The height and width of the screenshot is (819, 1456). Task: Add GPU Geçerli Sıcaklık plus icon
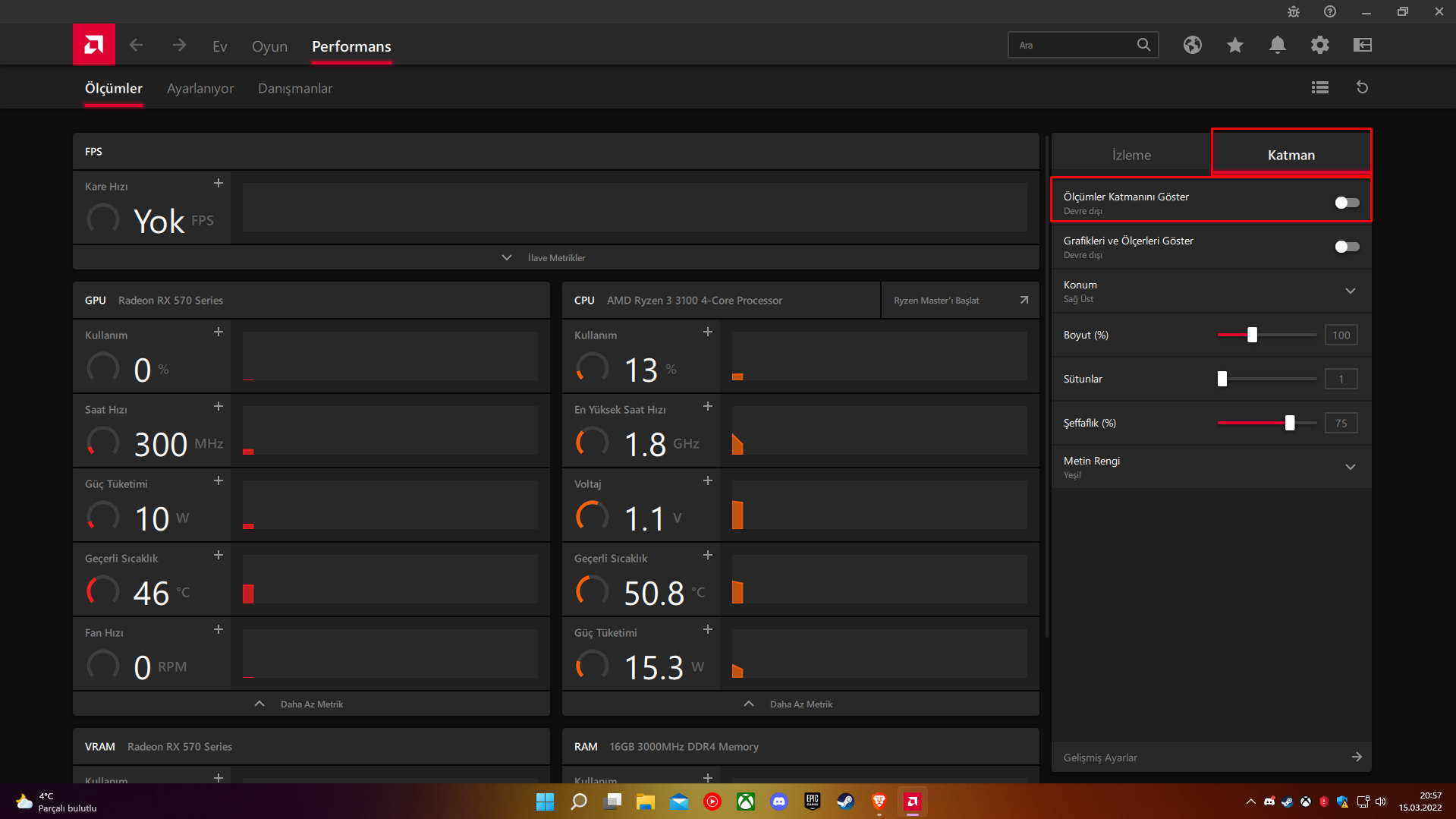point(219,555)
